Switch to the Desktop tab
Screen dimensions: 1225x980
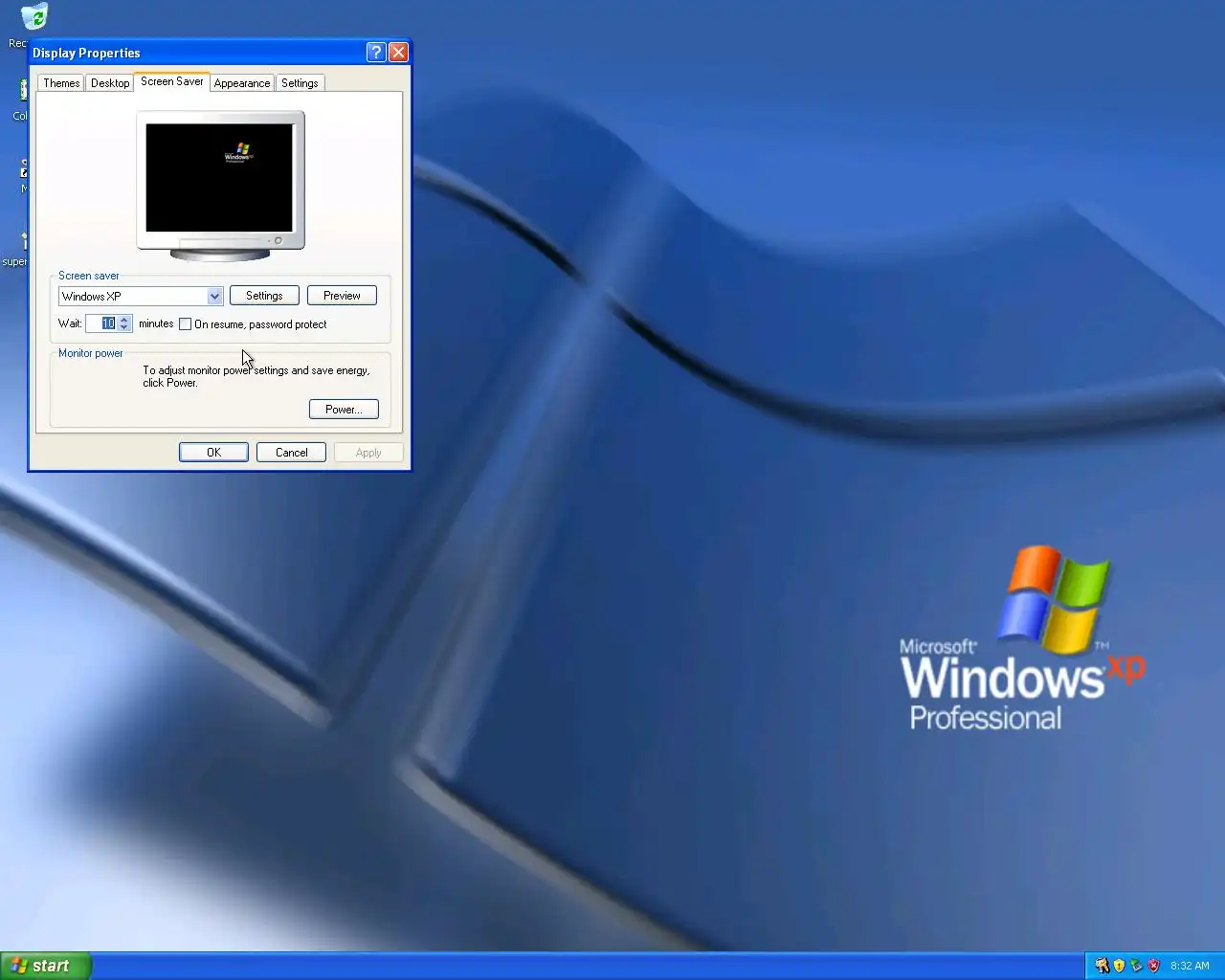110,83
